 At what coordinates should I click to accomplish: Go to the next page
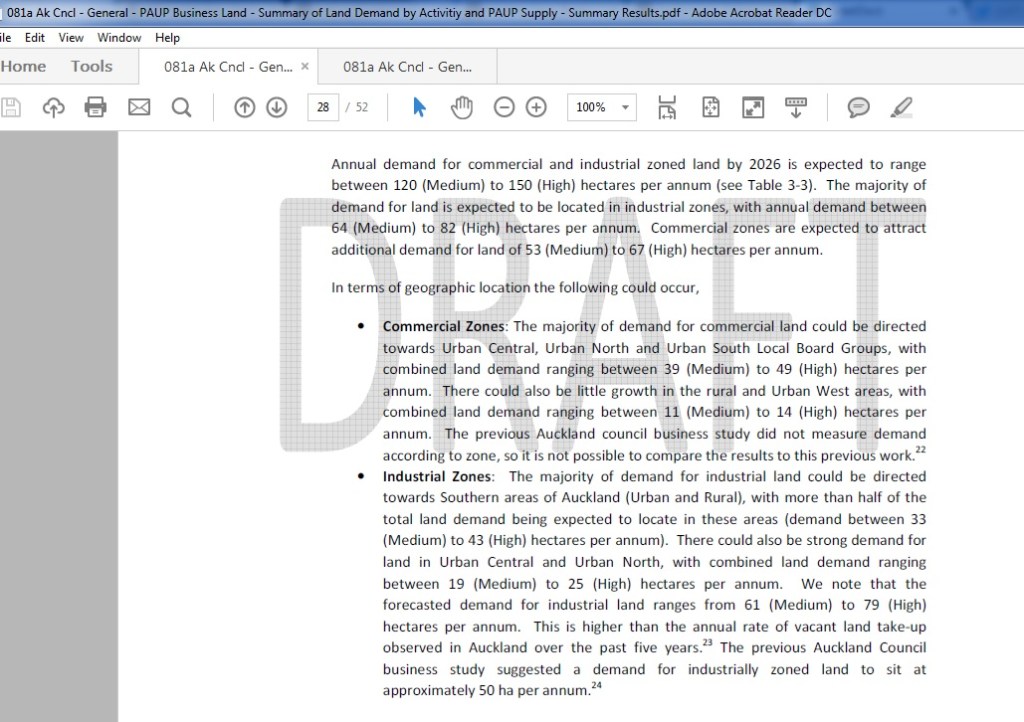click(x=276, y=107)
